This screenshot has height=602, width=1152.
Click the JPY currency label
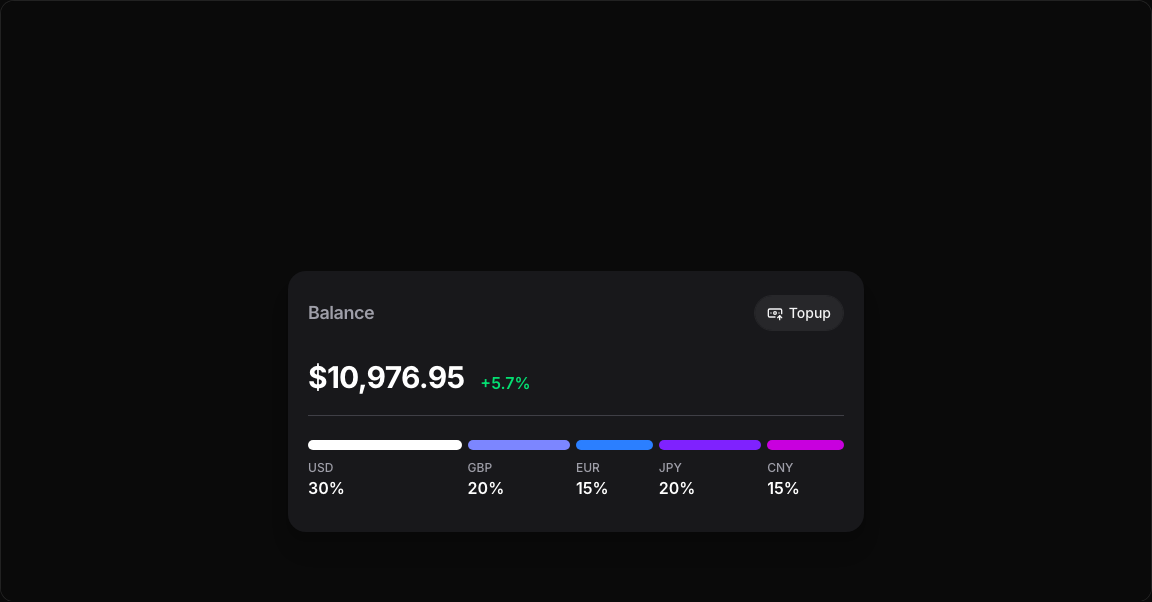point(670,468)
